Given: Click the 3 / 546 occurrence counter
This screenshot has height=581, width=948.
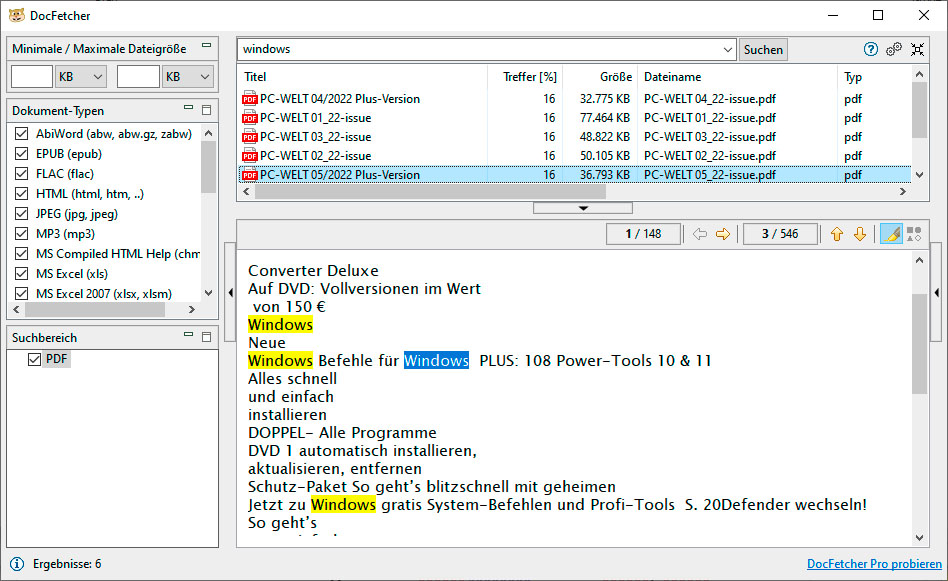Looking at the screenshot, I should 780,234.
